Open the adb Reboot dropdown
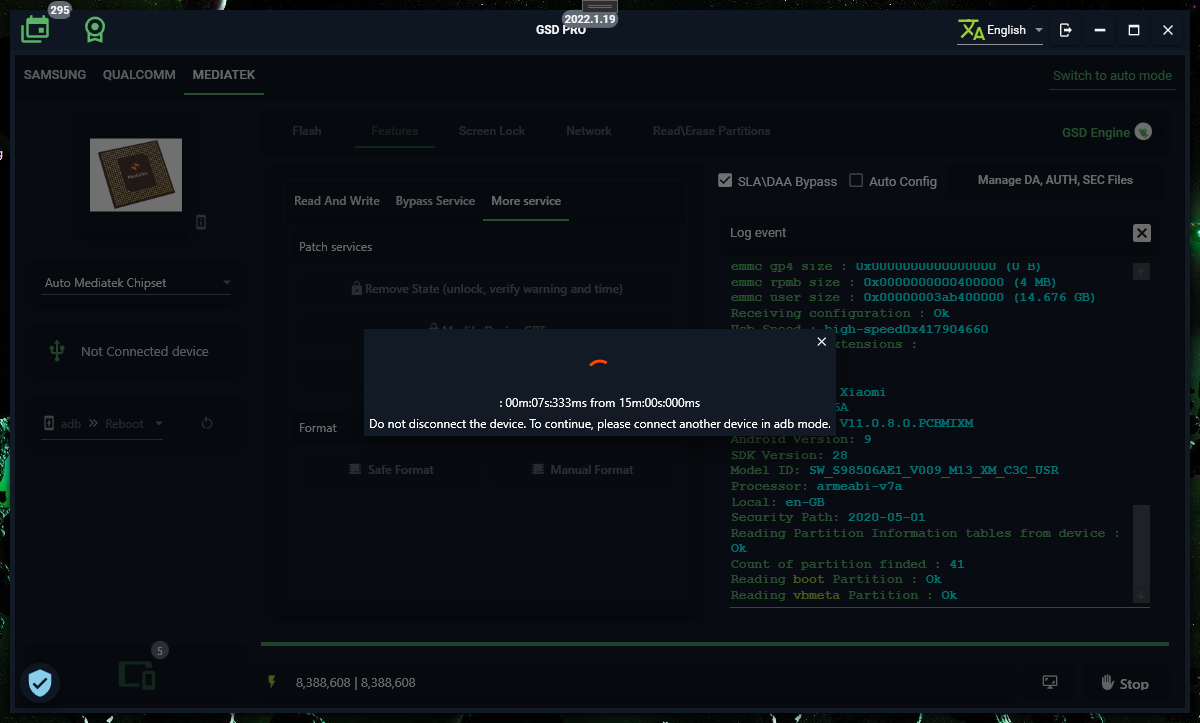Screen dimensions: 1200x723 click(x=102, y=424)
